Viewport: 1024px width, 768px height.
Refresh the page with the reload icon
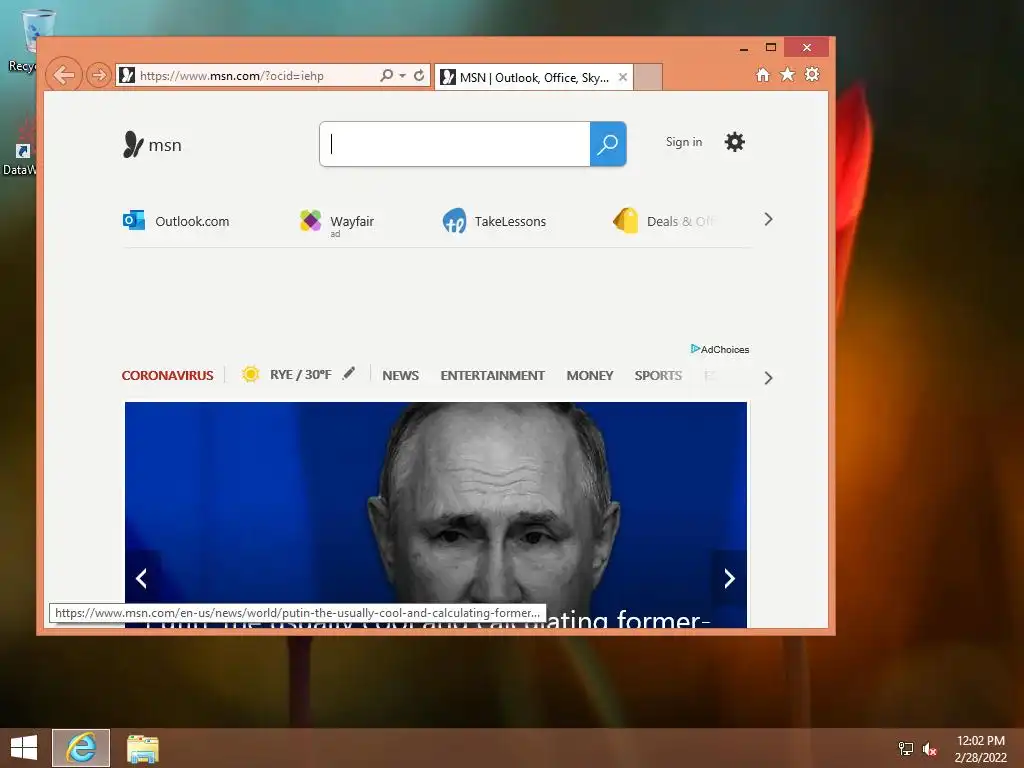(419, 75)
